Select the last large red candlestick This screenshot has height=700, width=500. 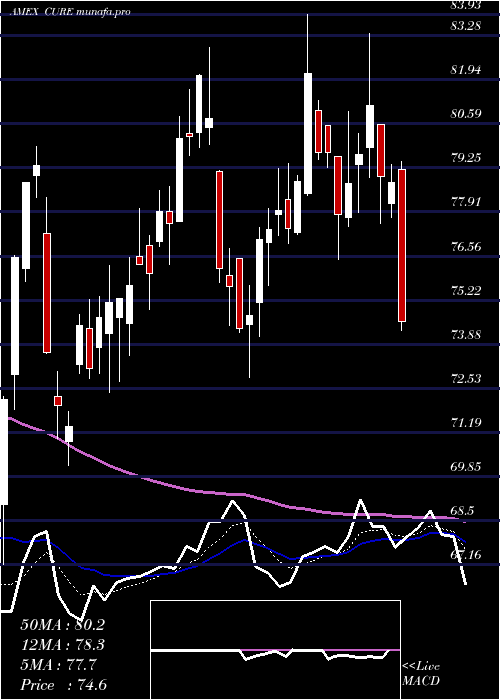[x=402, y=245]
